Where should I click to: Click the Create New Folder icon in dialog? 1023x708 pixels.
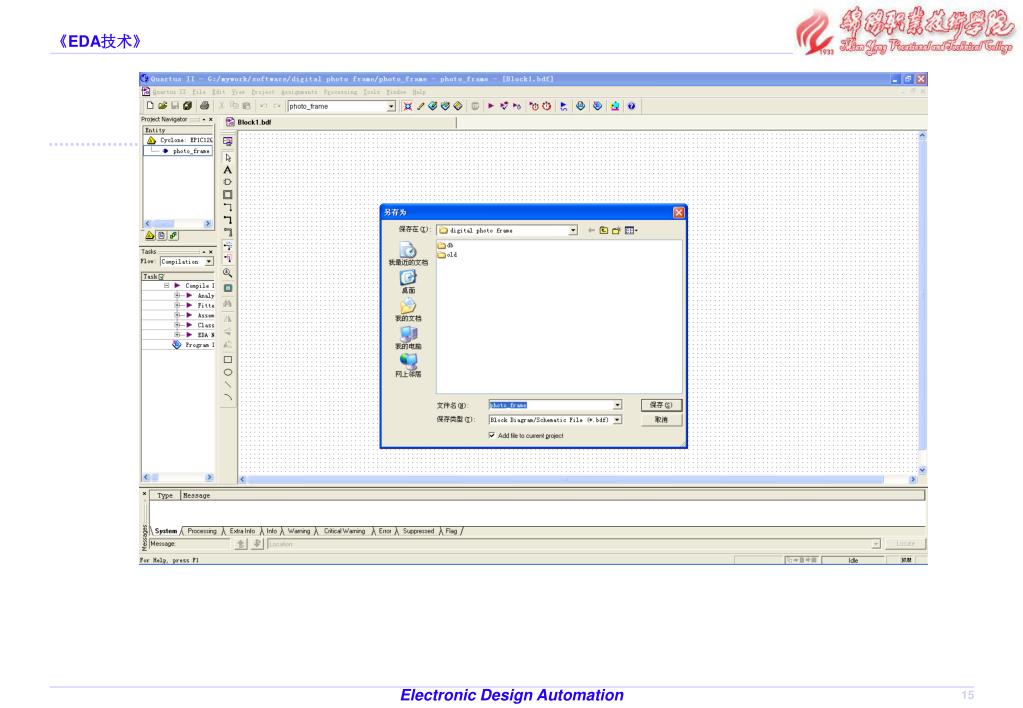(616, 230)
